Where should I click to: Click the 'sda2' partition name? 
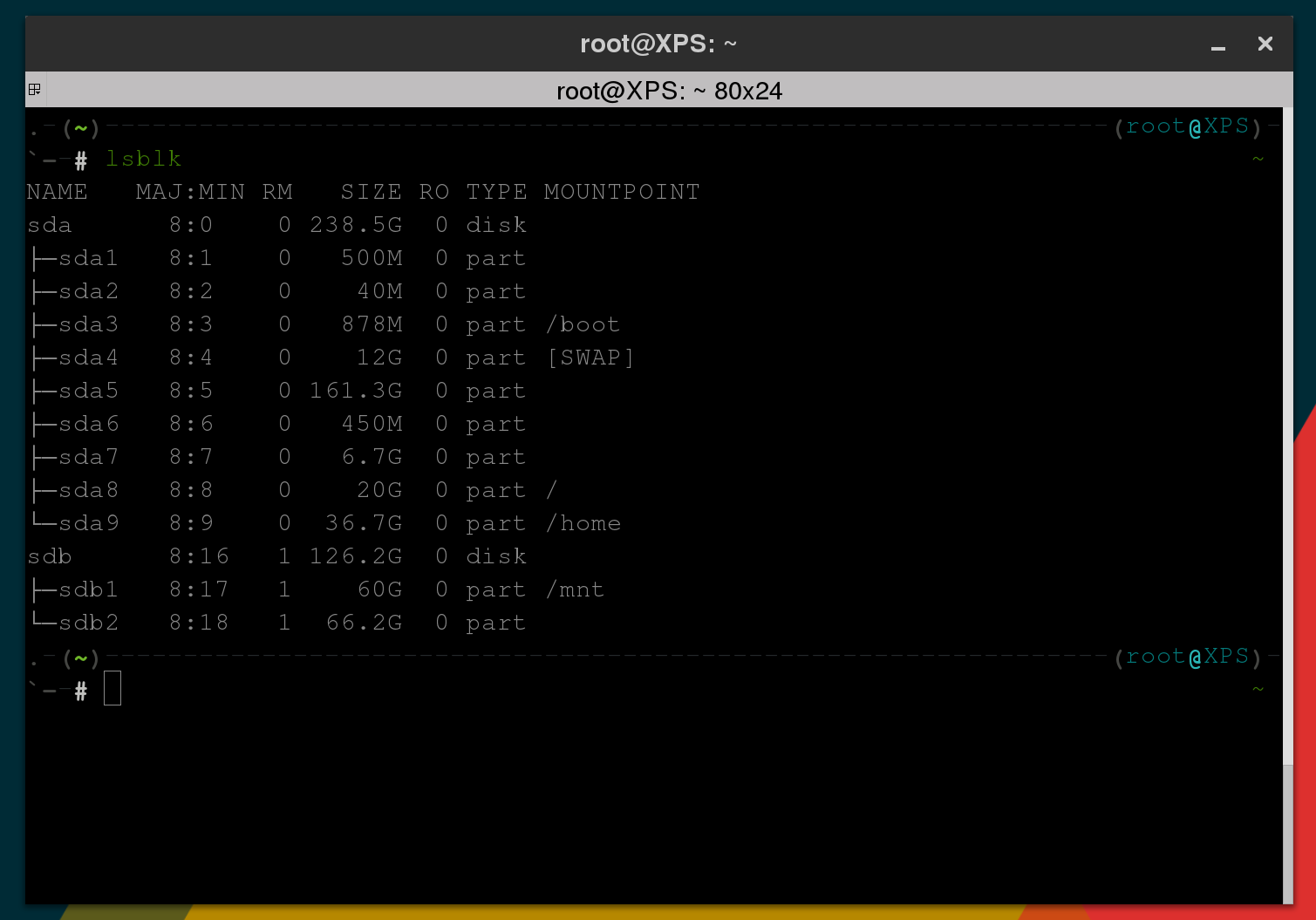[x=88, y=291]
